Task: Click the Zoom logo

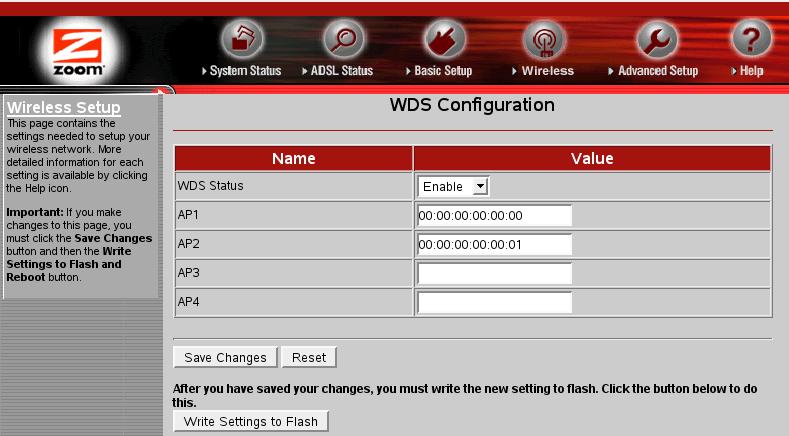Action: 78,52
